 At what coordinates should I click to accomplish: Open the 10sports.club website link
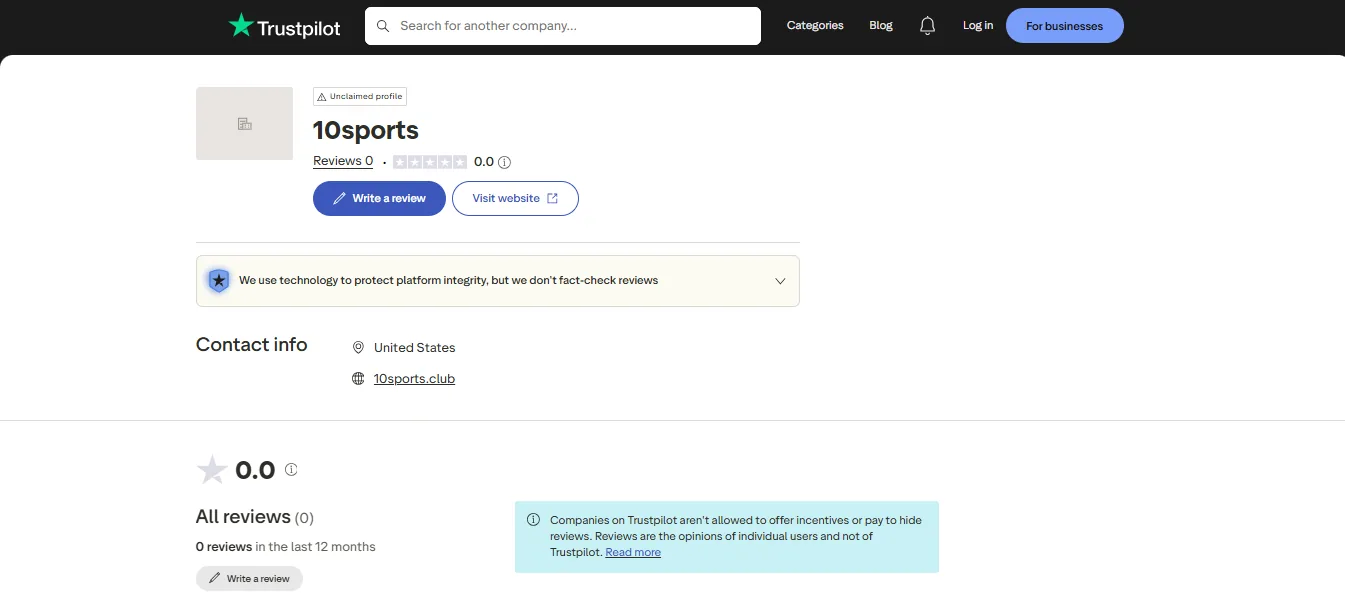point(414,379)
